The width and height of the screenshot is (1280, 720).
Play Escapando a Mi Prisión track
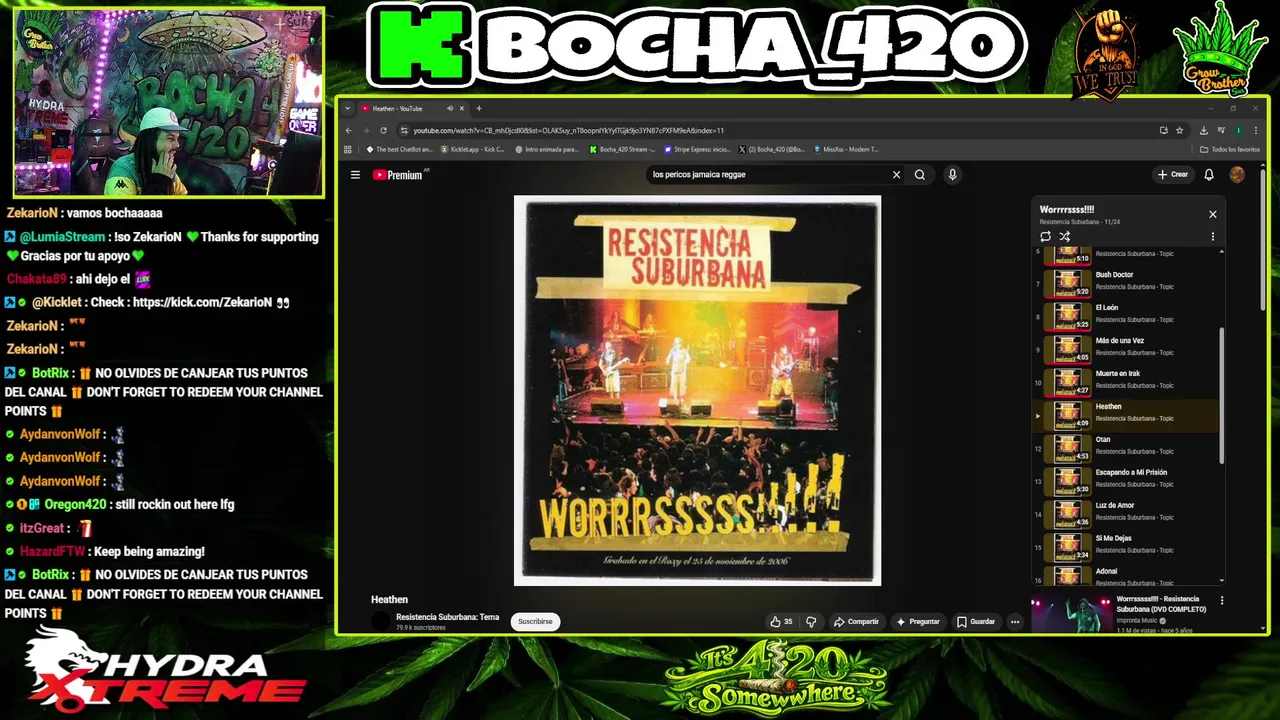click(x=1126, y=479)
